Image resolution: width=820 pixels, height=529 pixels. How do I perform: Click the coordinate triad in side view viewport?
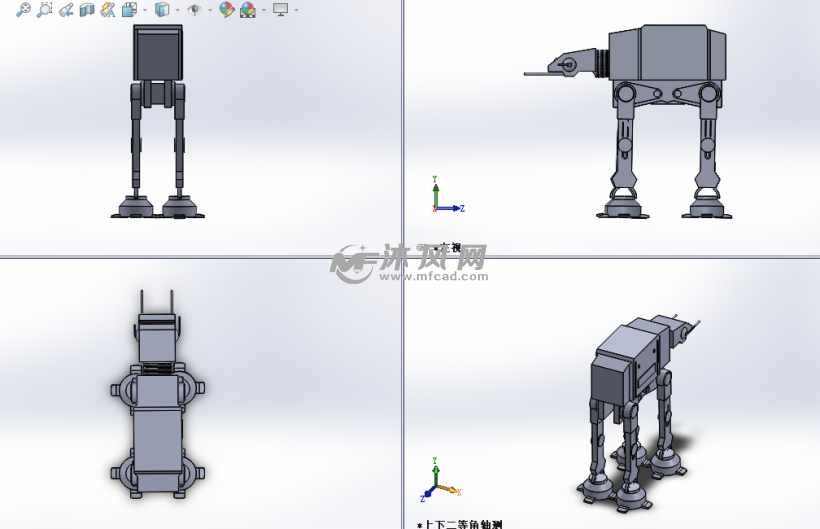tap(448, 195)
